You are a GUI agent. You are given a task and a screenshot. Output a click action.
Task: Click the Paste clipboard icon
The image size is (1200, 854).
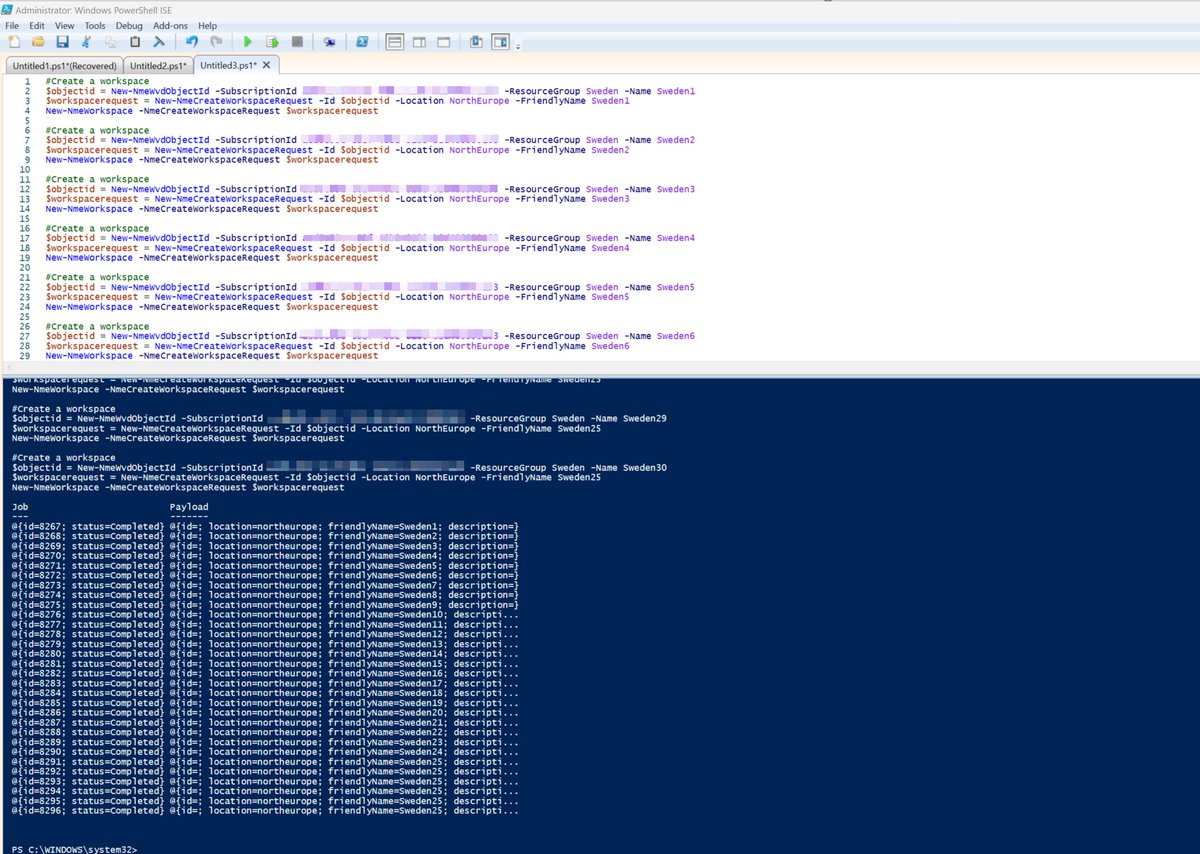click(134, 42)
